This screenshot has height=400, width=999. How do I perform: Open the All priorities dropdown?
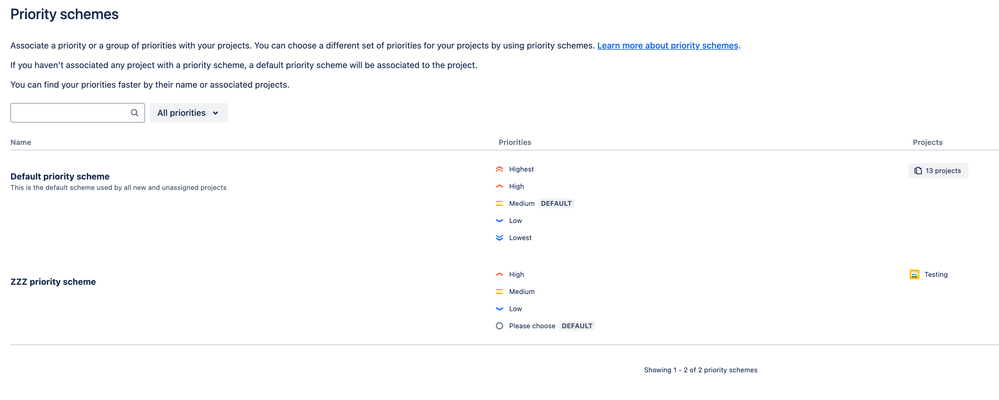click(188, 113)
